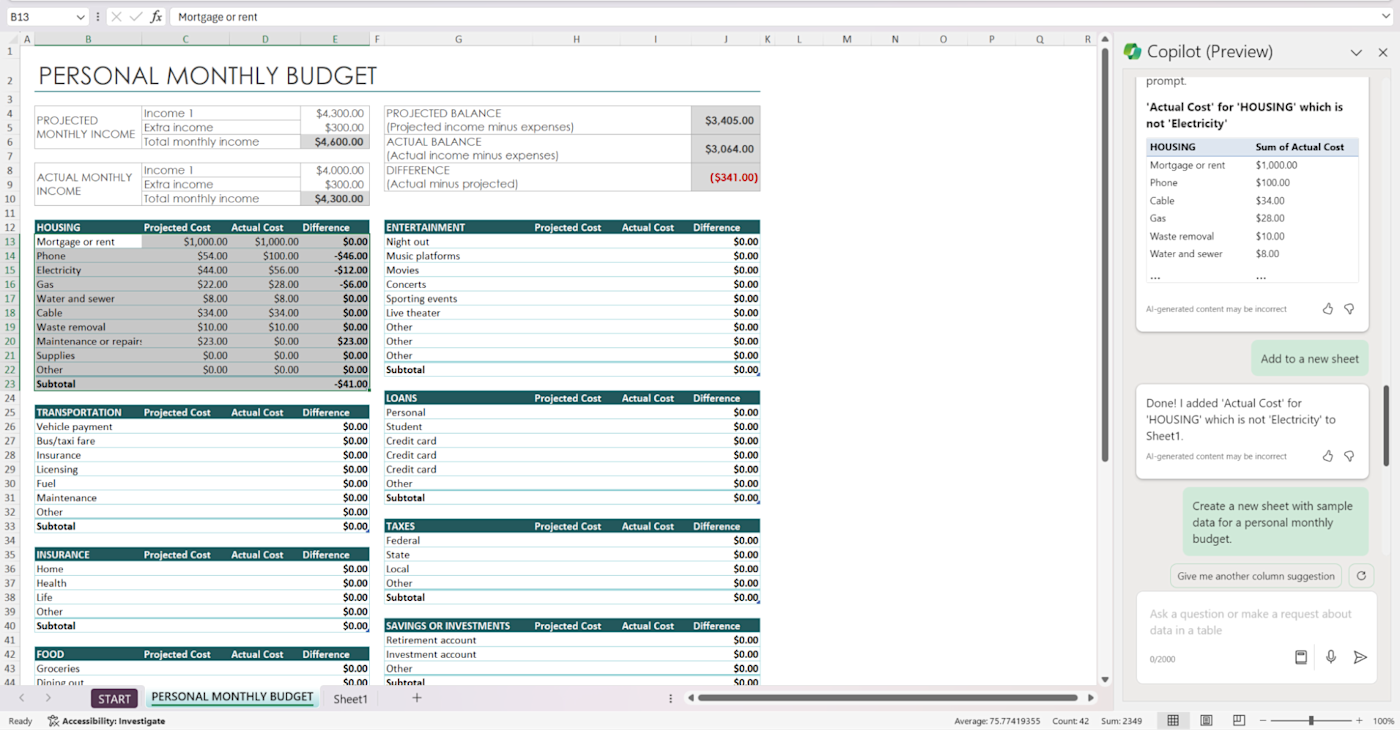Thumbs up the 'Done! I added' response
1400x730 pixels.
[1328, 456]
